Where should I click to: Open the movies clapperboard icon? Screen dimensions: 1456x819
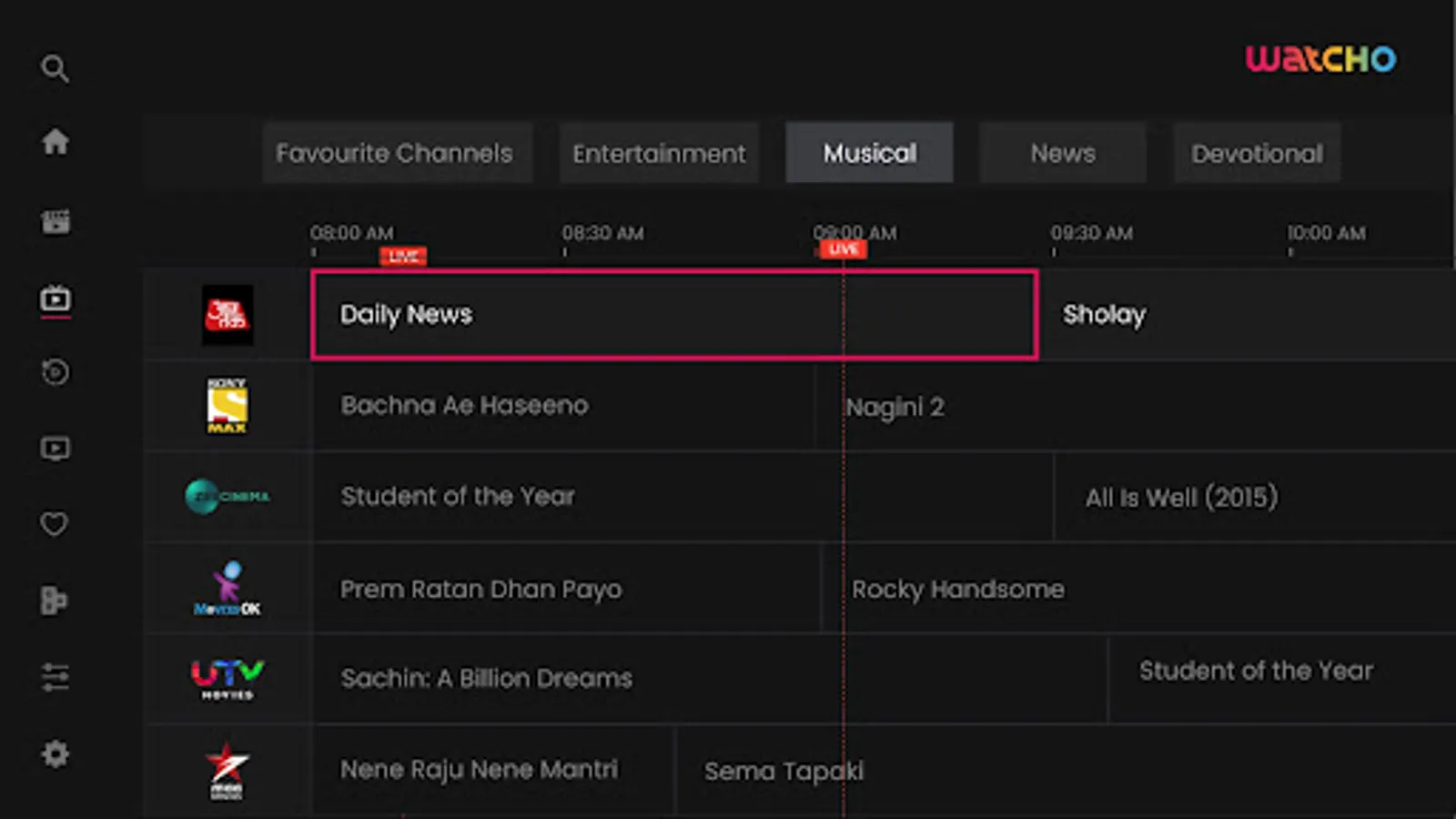tap(55, 221)
